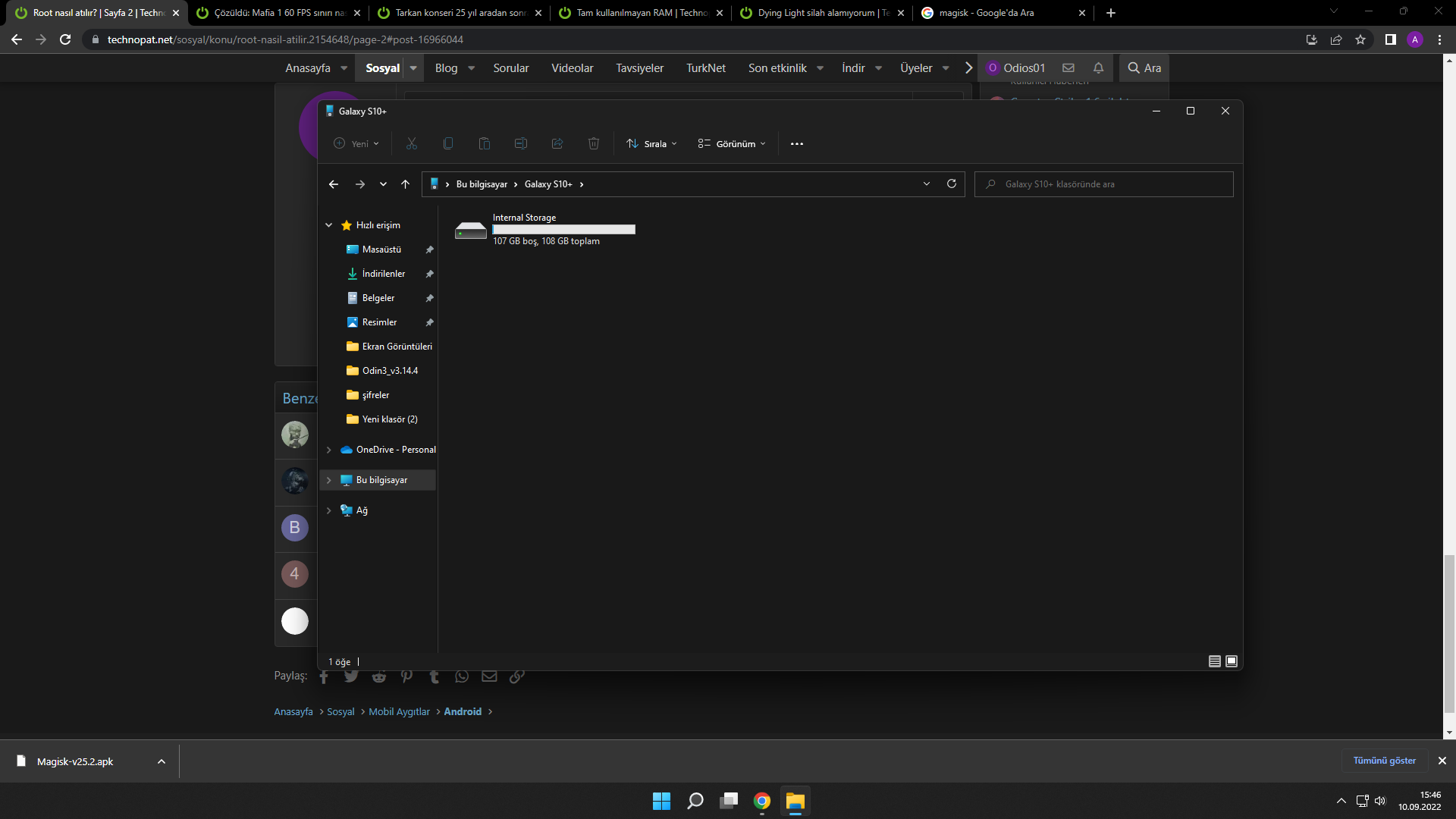Open the Görünüm view dropdown

point(732,143)
